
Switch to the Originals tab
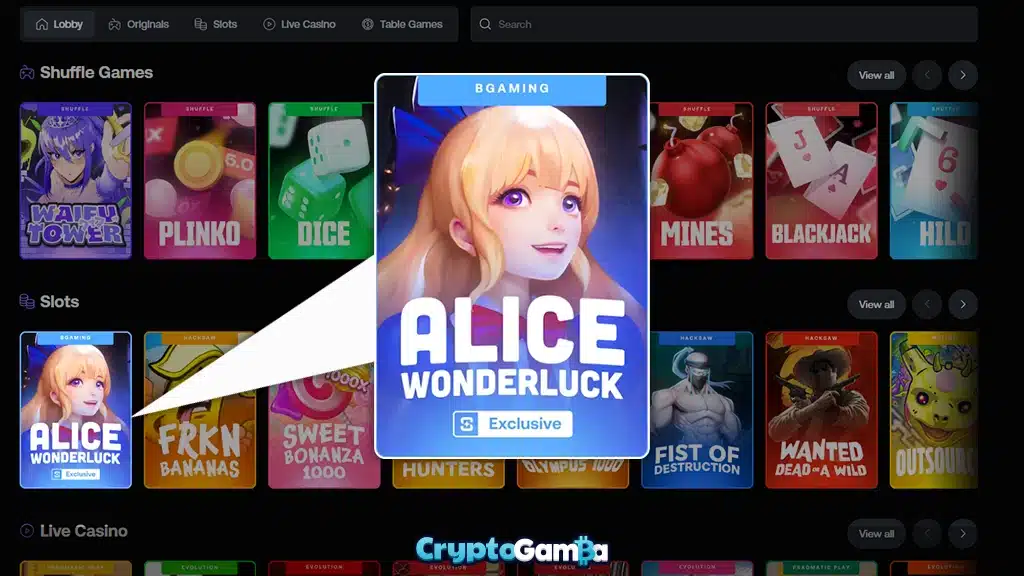coord(138,24)
